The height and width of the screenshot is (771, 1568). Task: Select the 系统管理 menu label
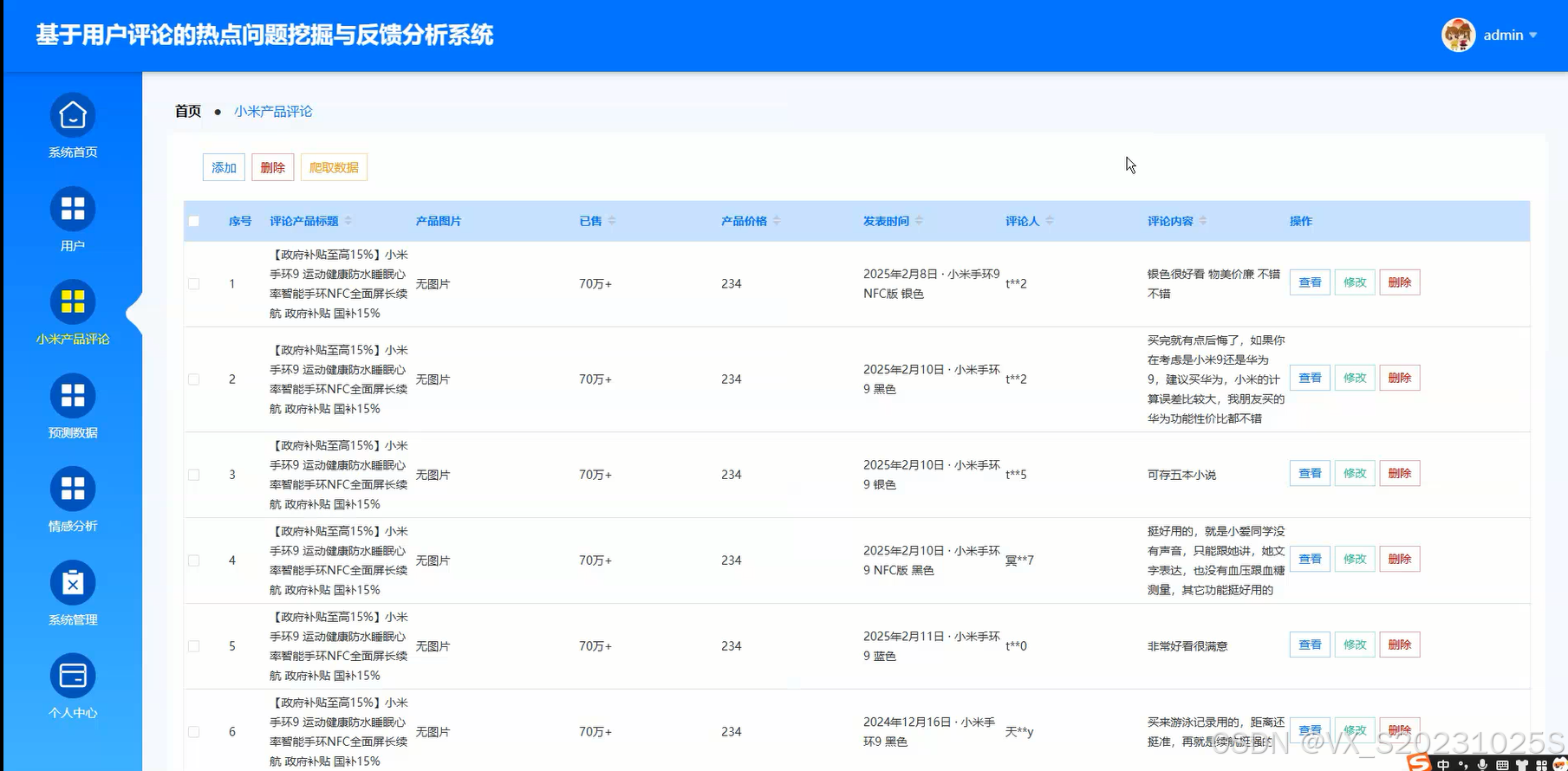[x=73, y=620]
